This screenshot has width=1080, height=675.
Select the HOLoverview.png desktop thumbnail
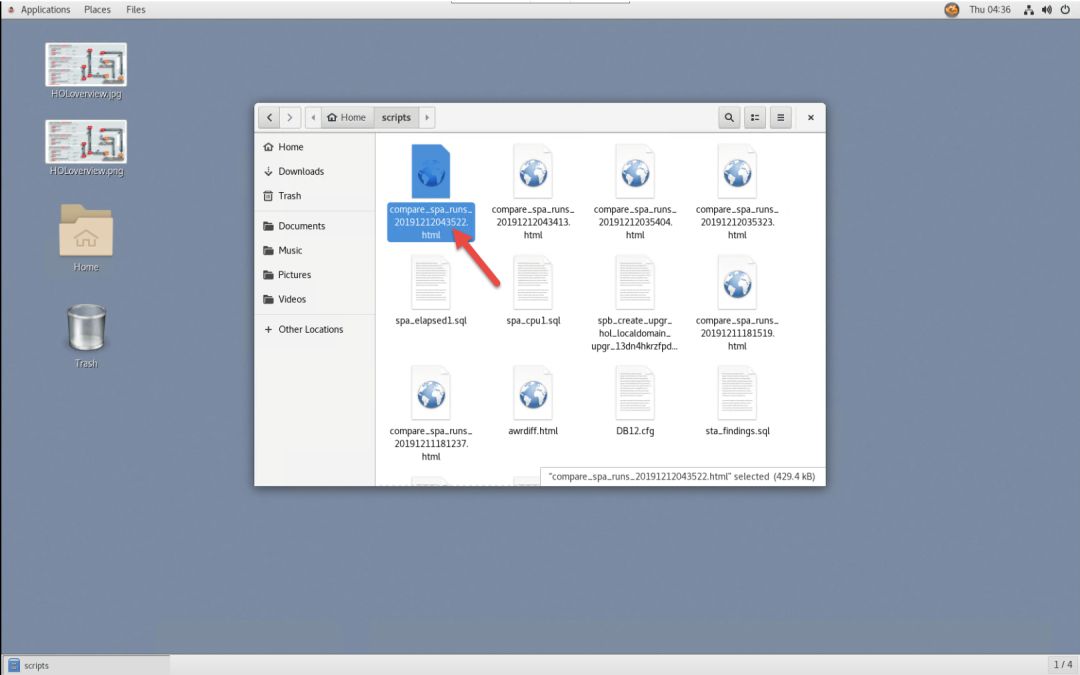click(x=86, y=142)
